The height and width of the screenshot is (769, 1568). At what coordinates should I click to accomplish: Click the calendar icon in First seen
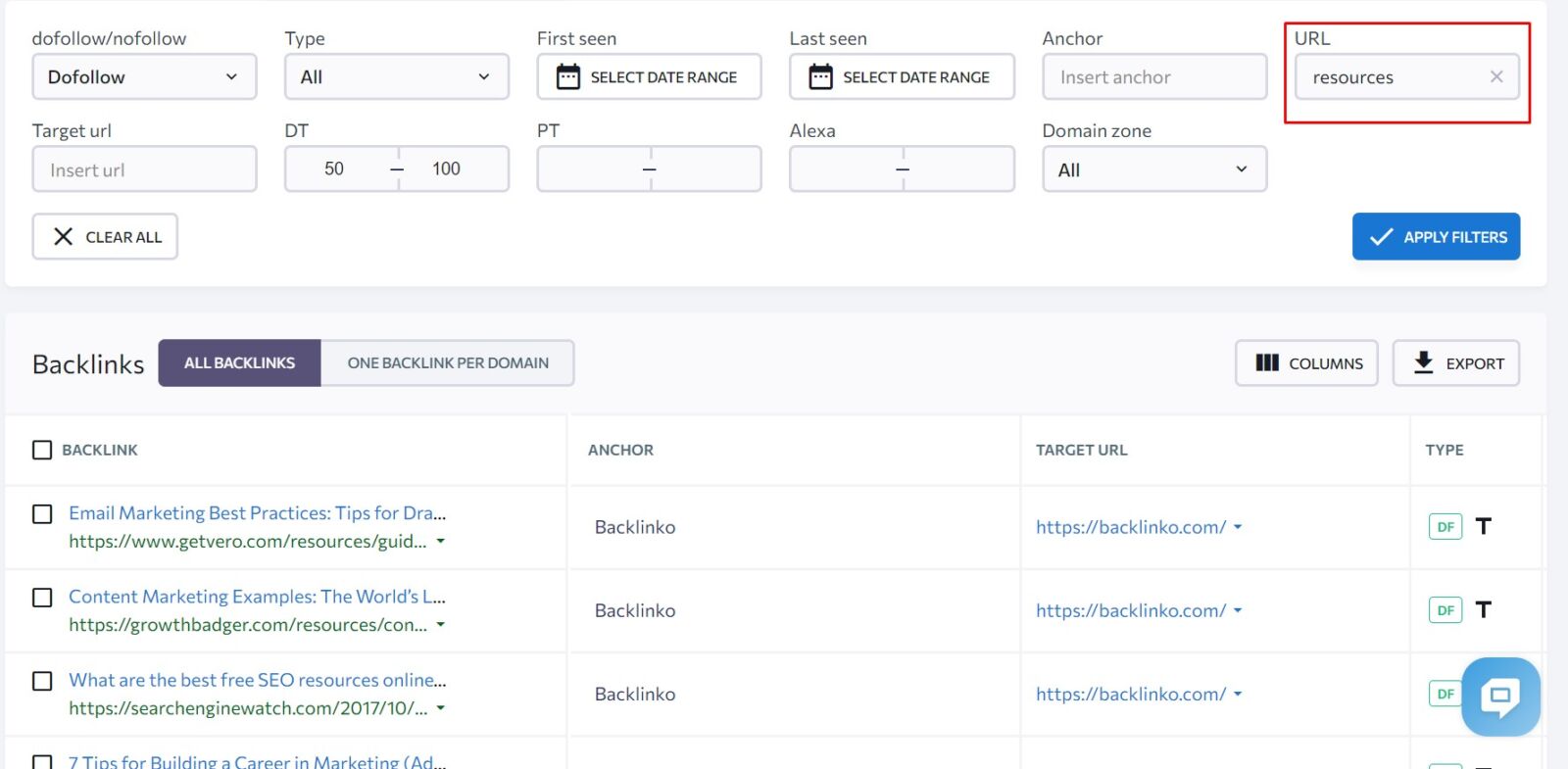pos(568,76)
